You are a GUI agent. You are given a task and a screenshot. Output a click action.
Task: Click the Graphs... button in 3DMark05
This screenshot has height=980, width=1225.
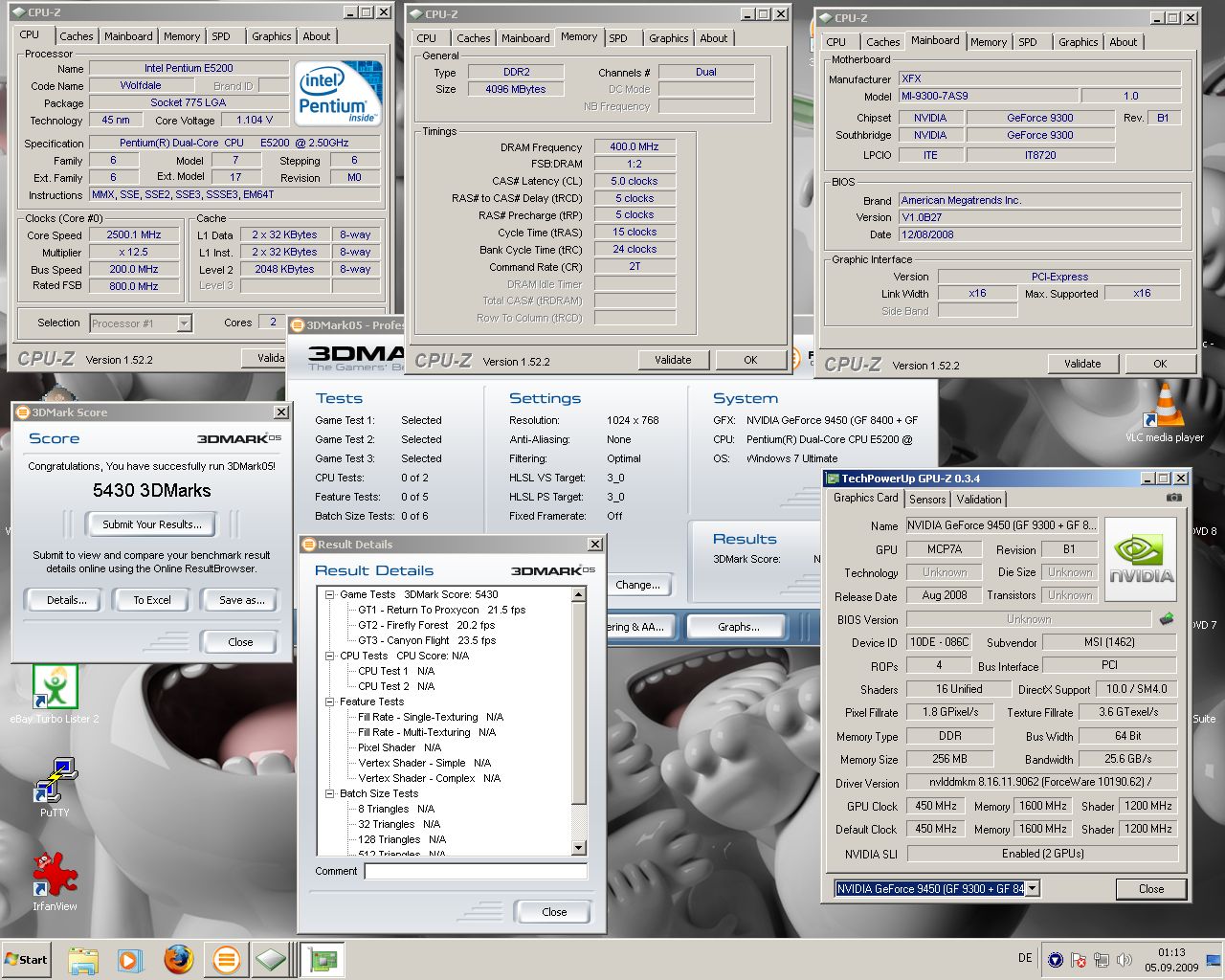[x=739, y=627]
